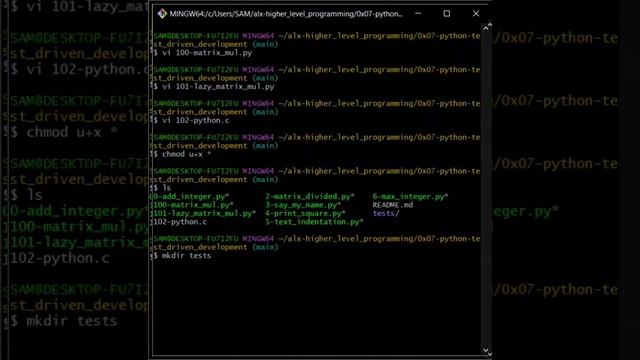
Task: Click the 'tests/' directory in ls output
Action: [386, 213]
